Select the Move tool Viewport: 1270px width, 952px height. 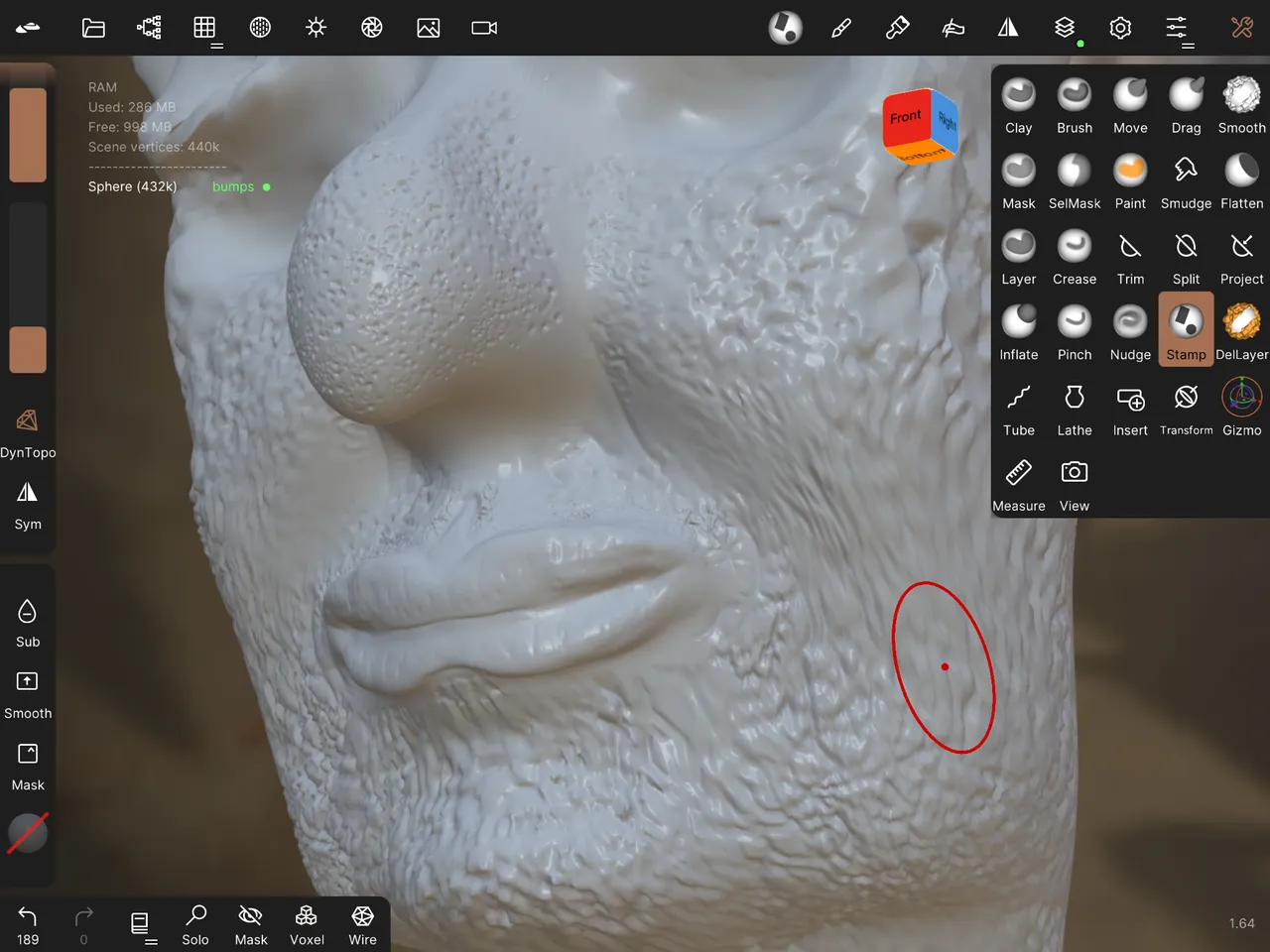tap(1130, 105)
